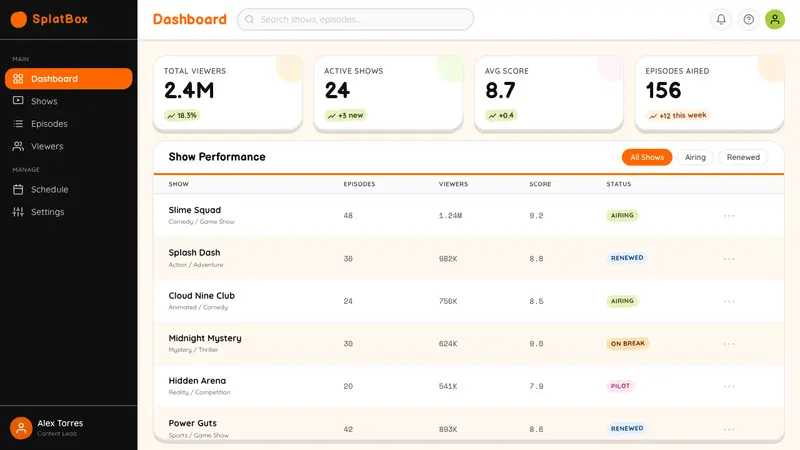Click the Shows play icon in sidebar
This screenshot has height=450, width=800.
coord(18,101)
